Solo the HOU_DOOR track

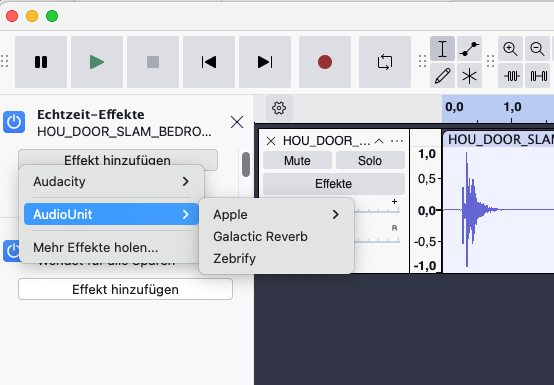370,161
